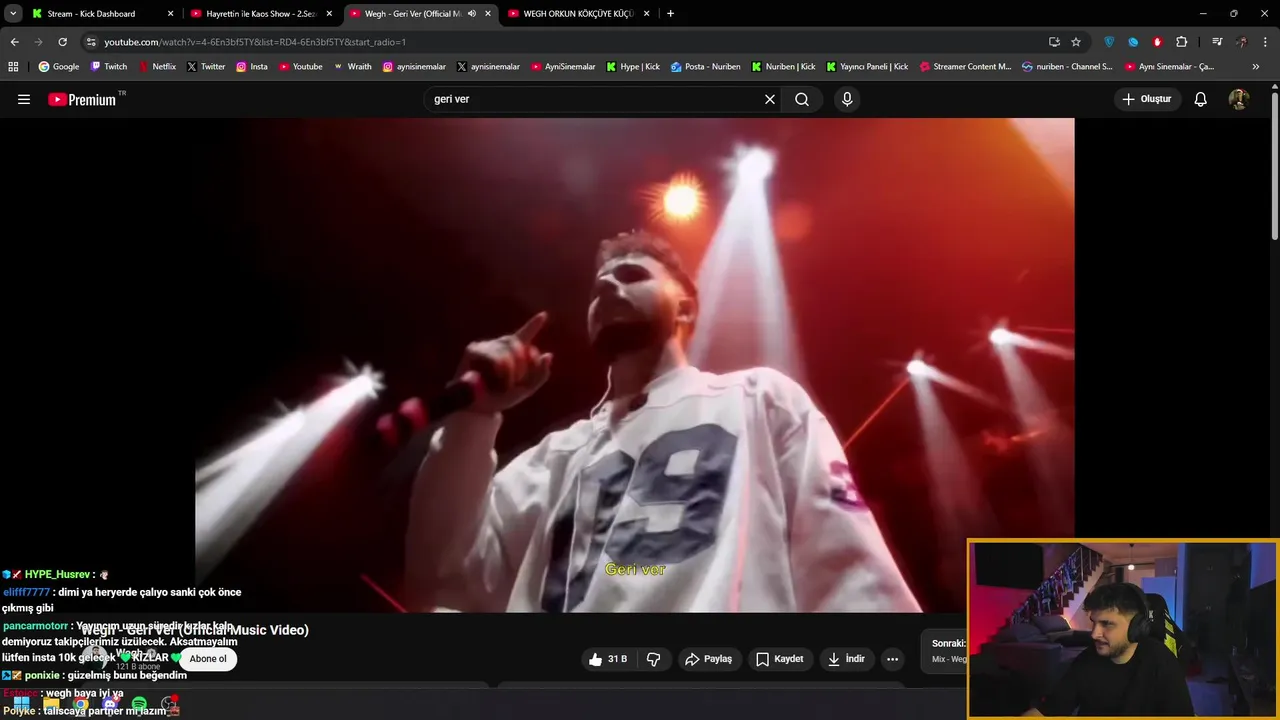Open Youtube bookmark
This screenshot has width=1280, height=720.
click(x=301, y=67)
